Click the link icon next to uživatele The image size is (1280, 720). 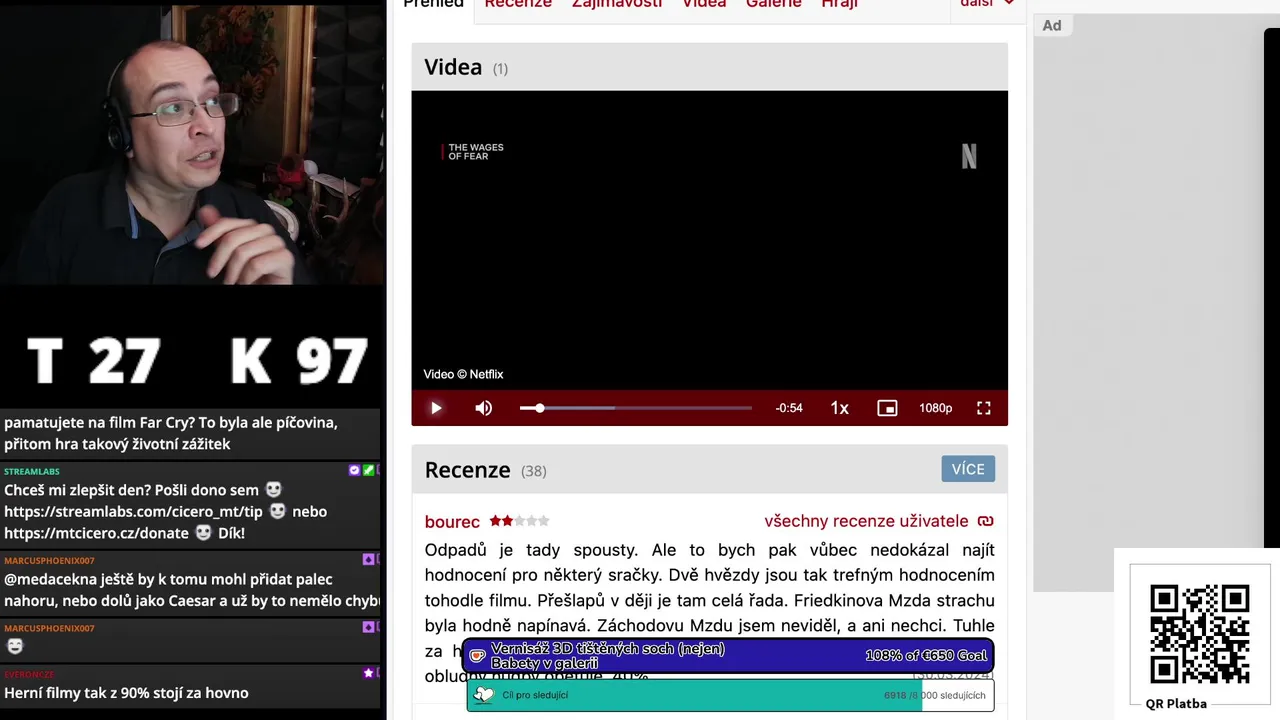[986, 521]
